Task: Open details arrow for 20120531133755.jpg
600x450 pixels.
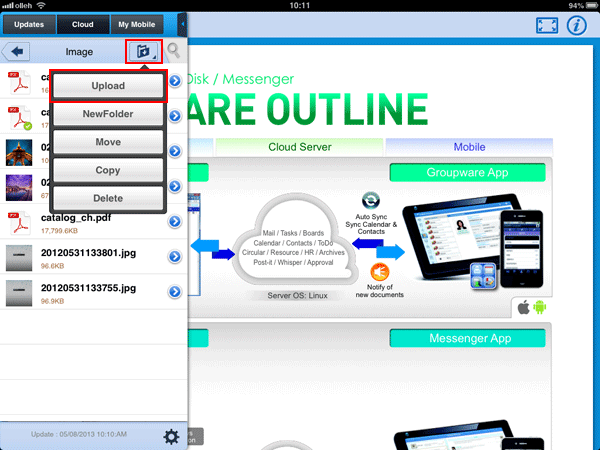Action: click(x=174, y=292)
